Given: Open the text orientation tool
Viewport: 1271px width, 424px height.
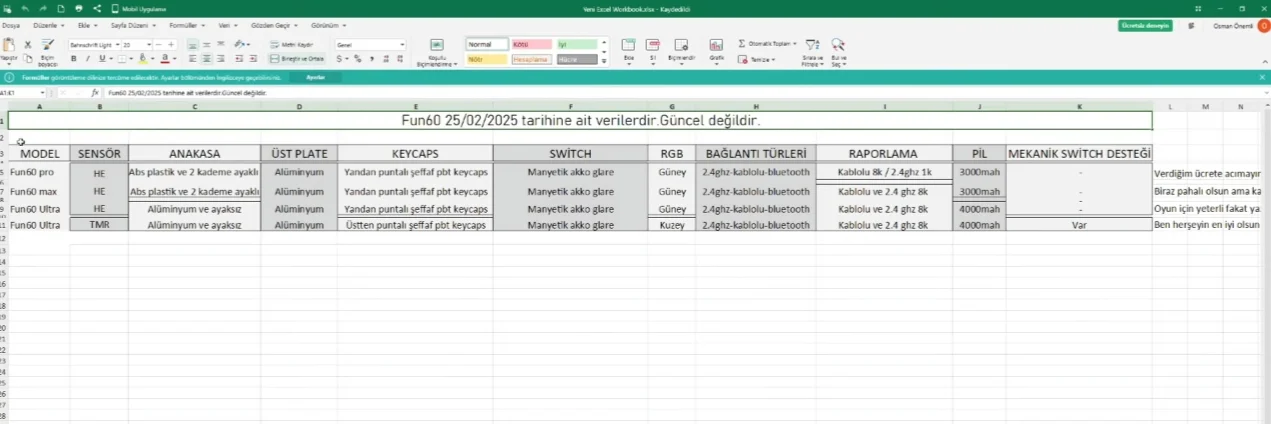Looking at the screenshot, I should point(240,45).
